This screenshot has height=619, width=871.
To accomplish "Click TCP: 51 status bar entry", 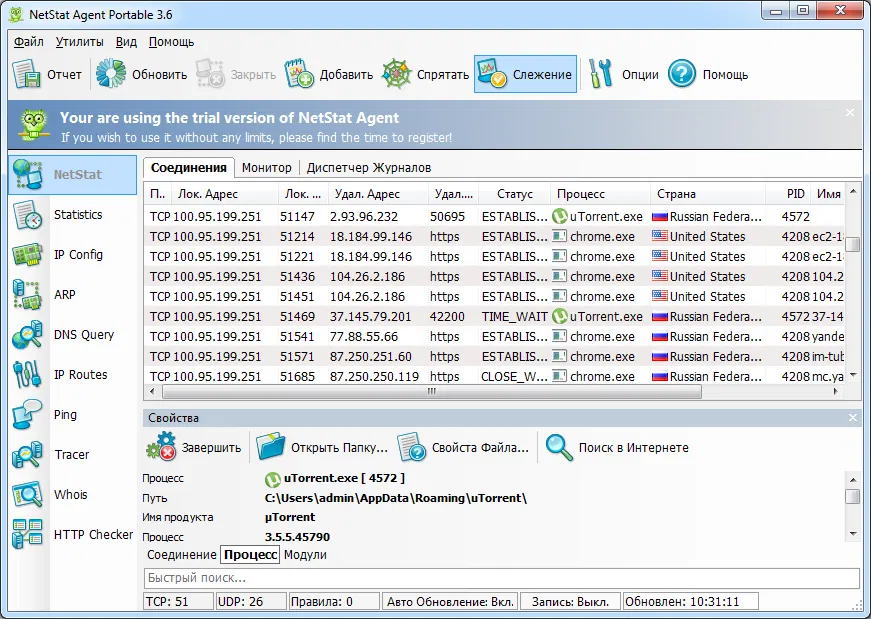I will (x=178, y=602).
